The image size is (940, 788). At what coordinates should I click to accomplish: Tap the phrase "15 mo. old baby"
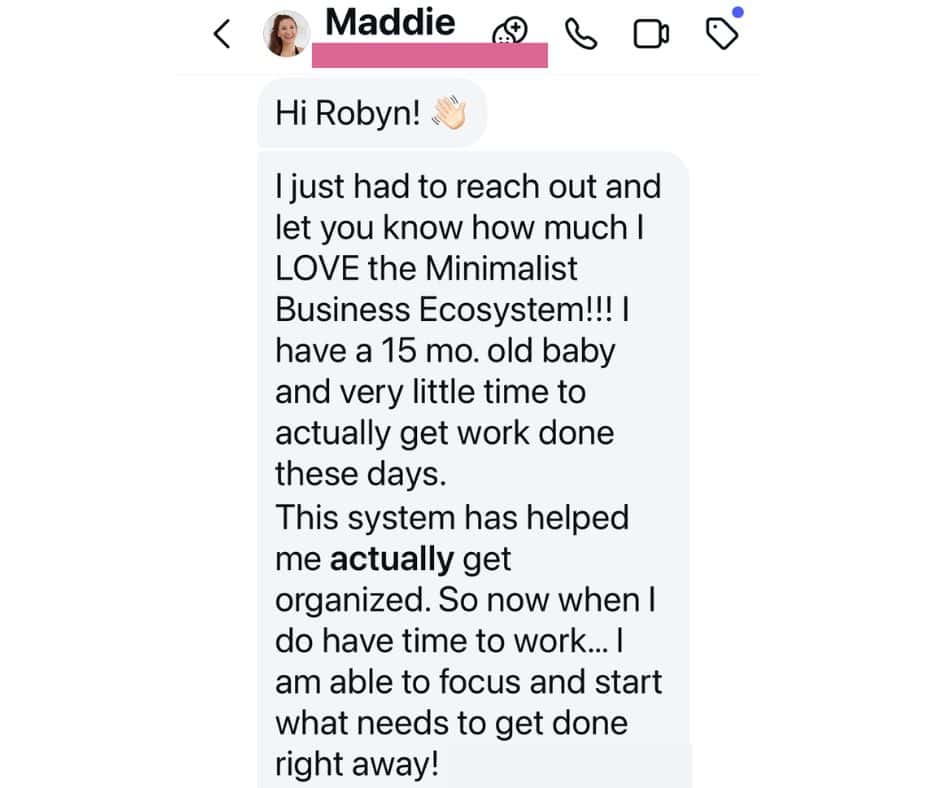pos(498,350)
